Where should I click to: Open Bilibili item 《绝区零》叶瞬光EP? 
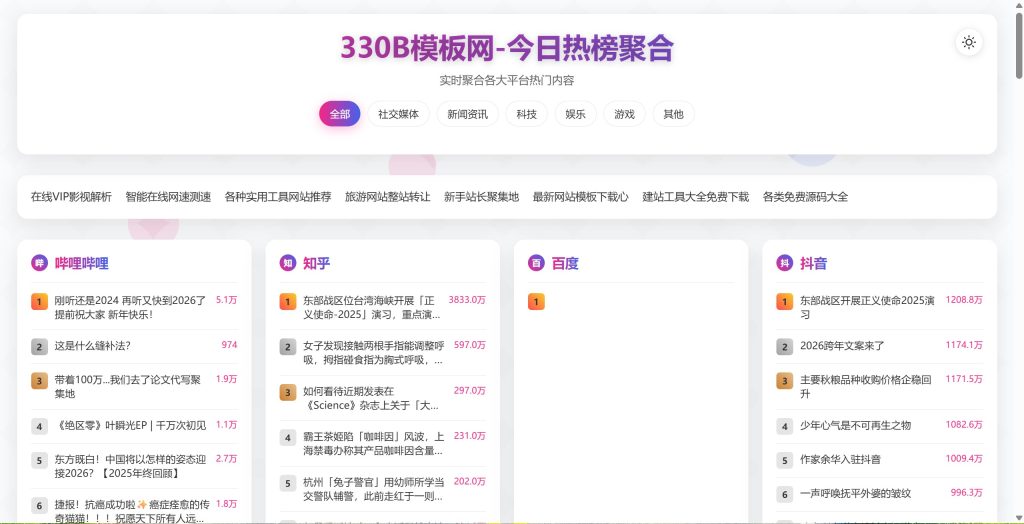[x=131, y=425]
